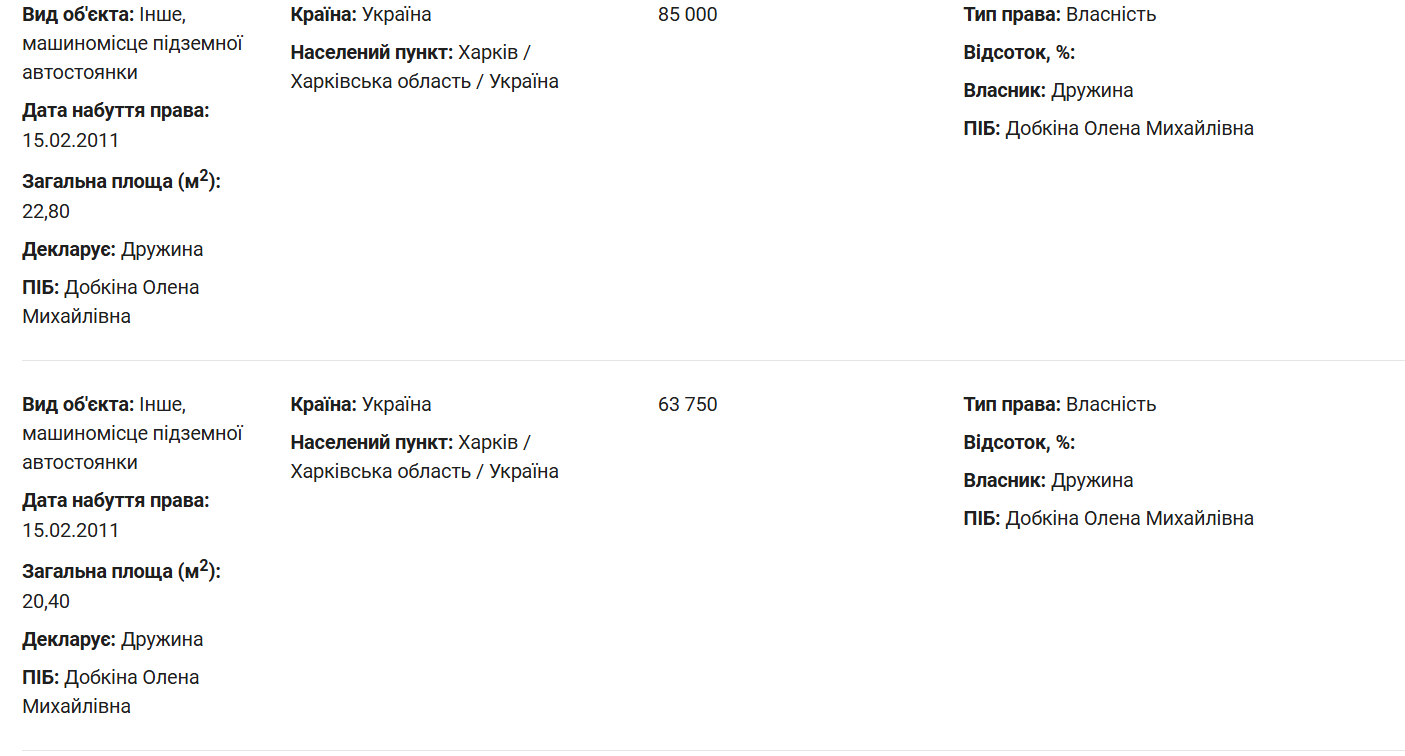Click 'Дата набуття права' label above the 20,40 area
This screenshot has height=756, width=1405.
[116, 501]
